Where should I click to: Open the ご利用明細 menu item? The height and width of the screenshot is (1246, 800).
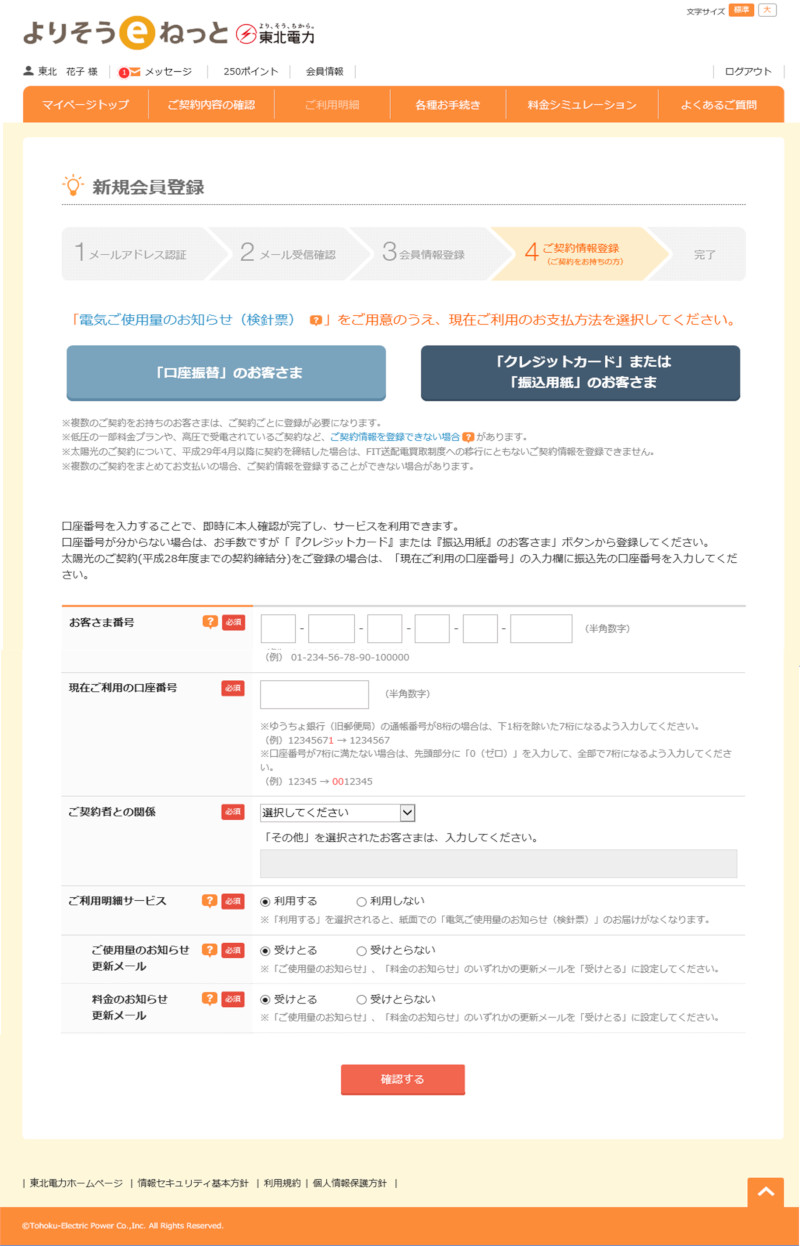332,104
